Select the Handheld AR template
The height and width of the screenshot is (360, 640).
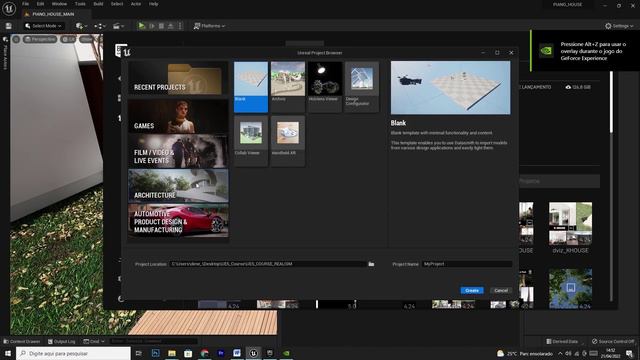point(288,141)
